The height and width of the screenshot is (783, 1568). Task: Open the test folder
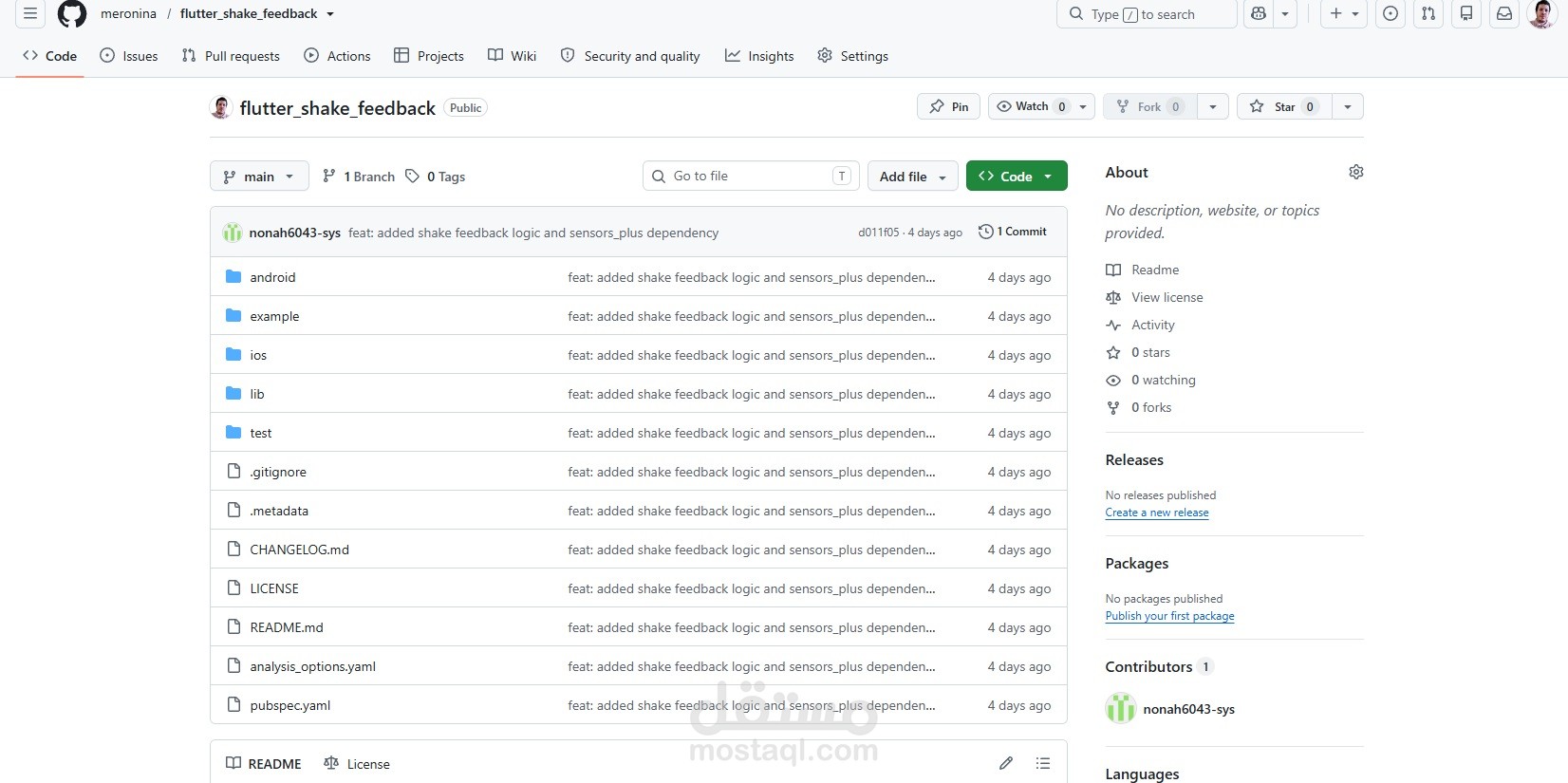(x=260, y=433)
